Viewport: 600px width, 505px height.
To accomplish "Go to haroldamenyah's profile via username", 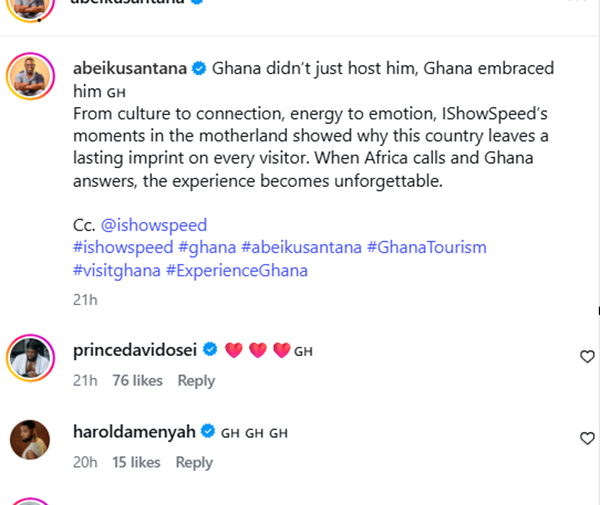I will (135, 432).
